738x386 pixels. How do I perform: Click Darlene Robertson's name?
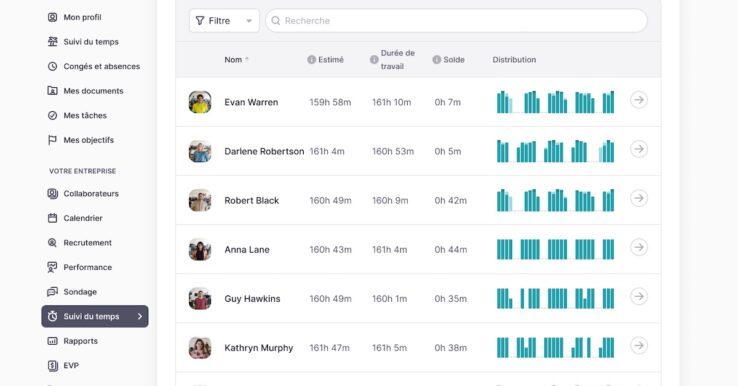pos(264,151)
